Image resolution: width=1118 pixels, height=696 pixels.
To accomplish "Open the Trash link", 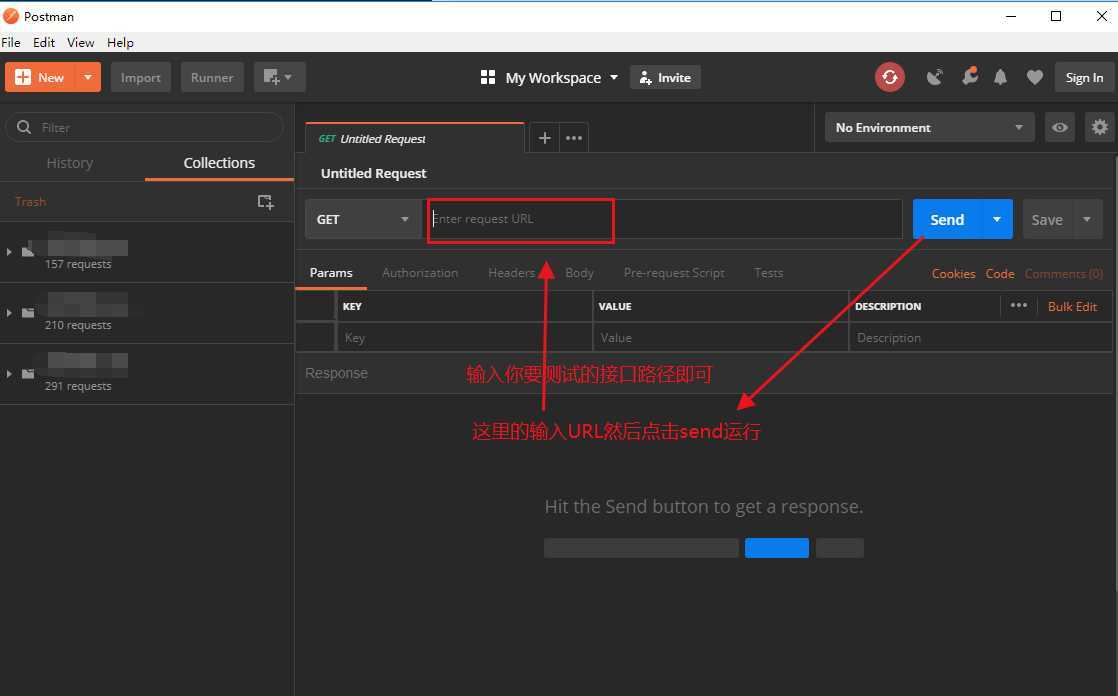I will (31, 202).
